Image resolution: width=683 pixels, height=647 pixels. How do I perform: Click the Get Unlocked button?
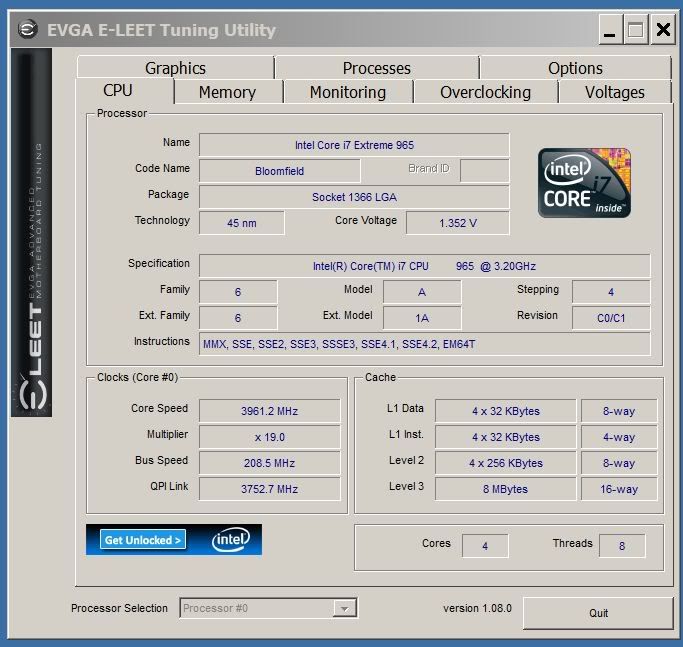(x=143, y=540)
